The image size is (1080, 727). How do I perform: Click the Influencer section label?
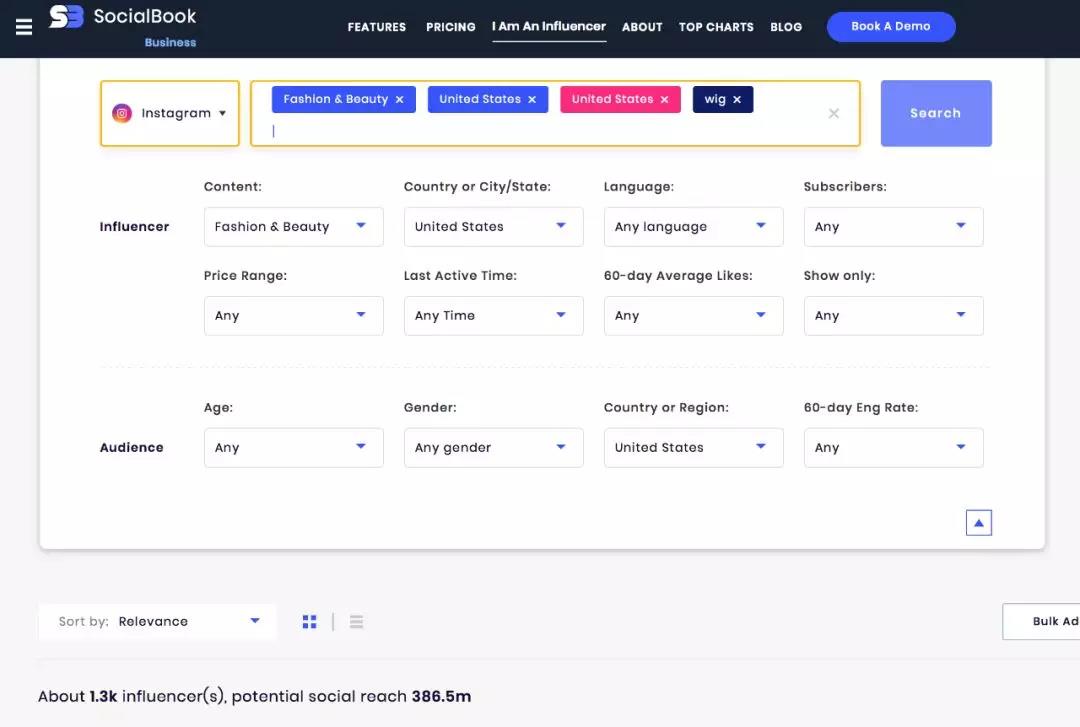(x=134, y=227)
